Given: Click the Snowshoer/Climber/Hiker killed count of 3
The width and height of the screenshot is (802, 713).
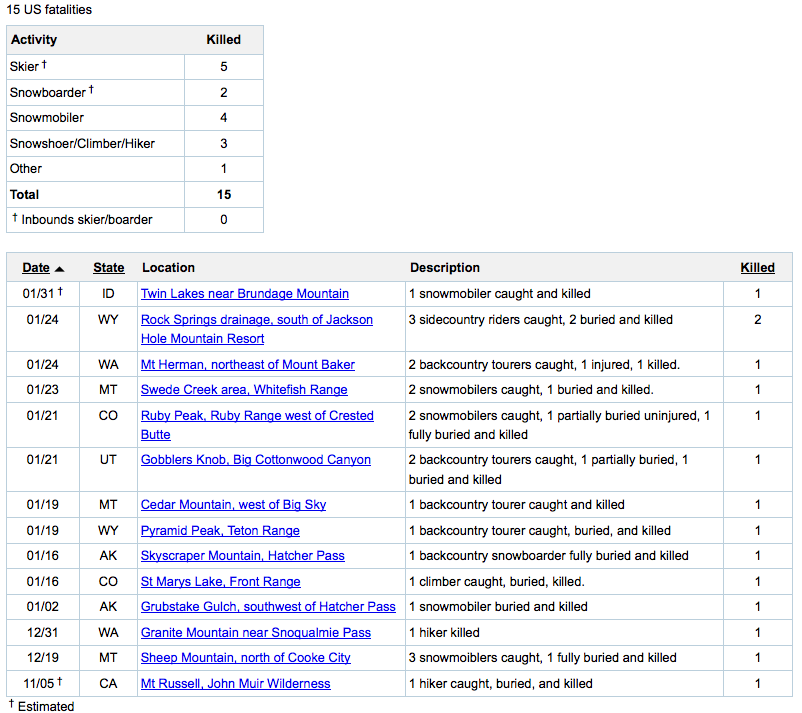Looking at the screenshot, I should tap(224, 144).
